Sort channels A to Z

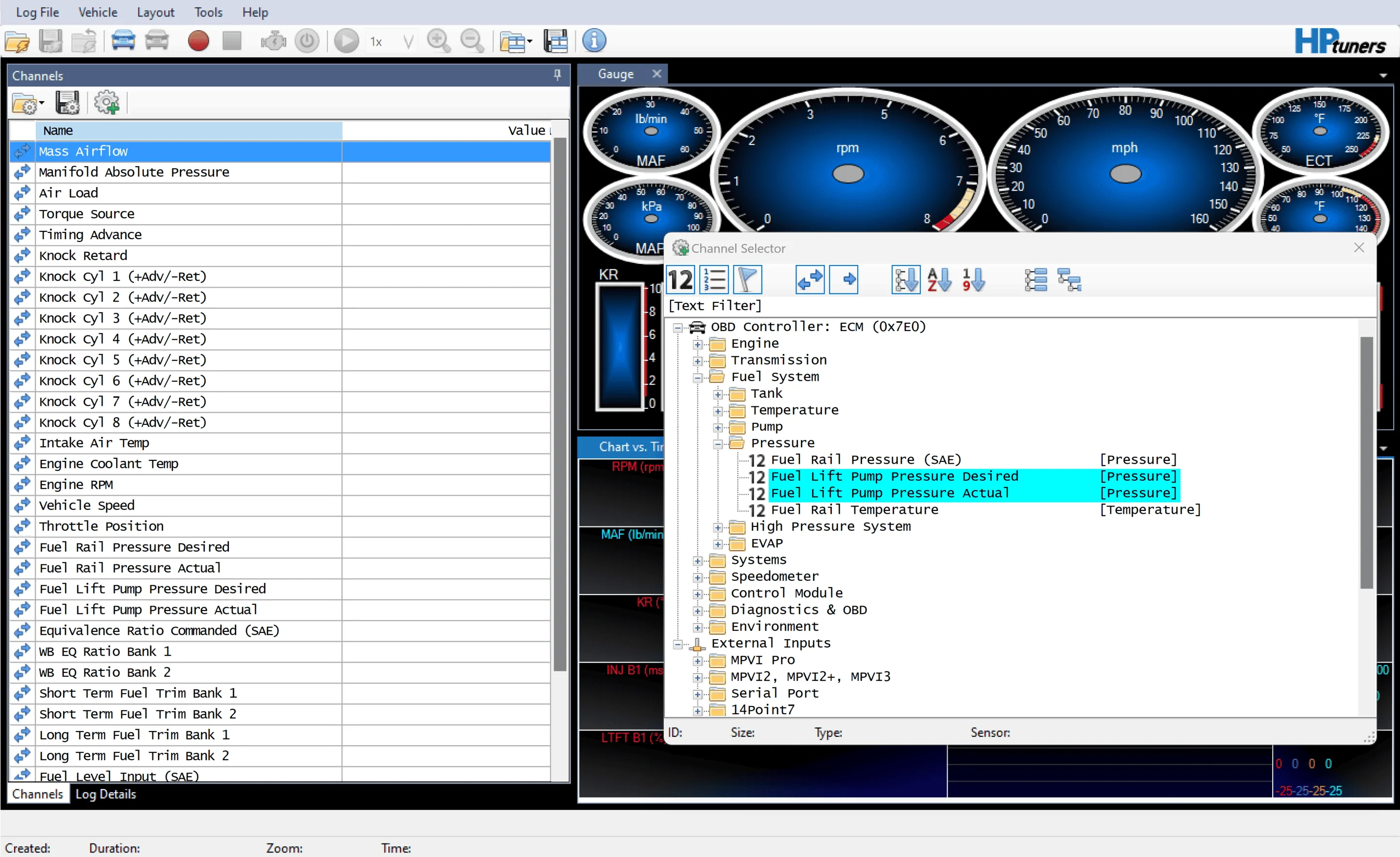[940, 280]
